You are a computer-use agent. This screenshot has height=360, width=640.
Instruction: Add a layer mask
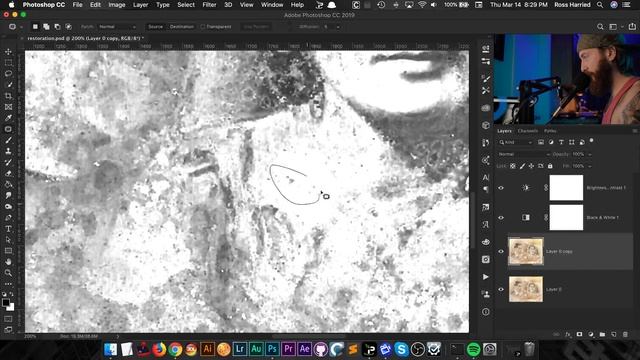click(579, 334)
